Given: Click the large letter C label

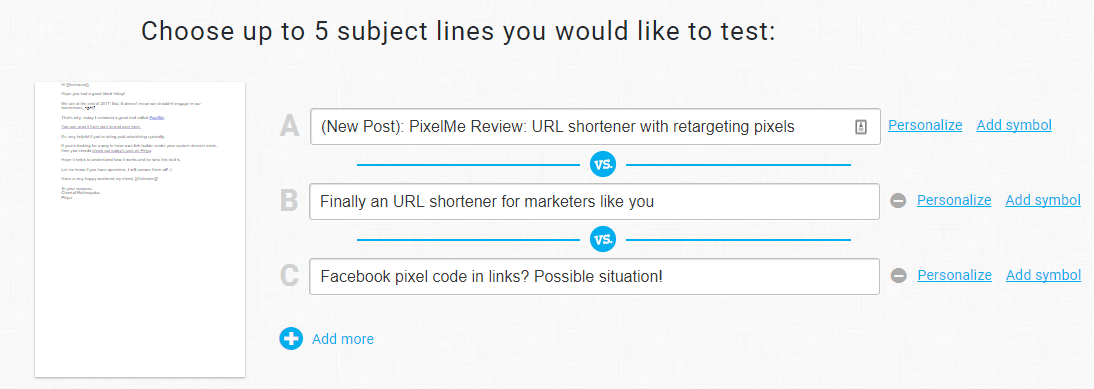Looking at the screenshot, I should click(x=290, y=276).
